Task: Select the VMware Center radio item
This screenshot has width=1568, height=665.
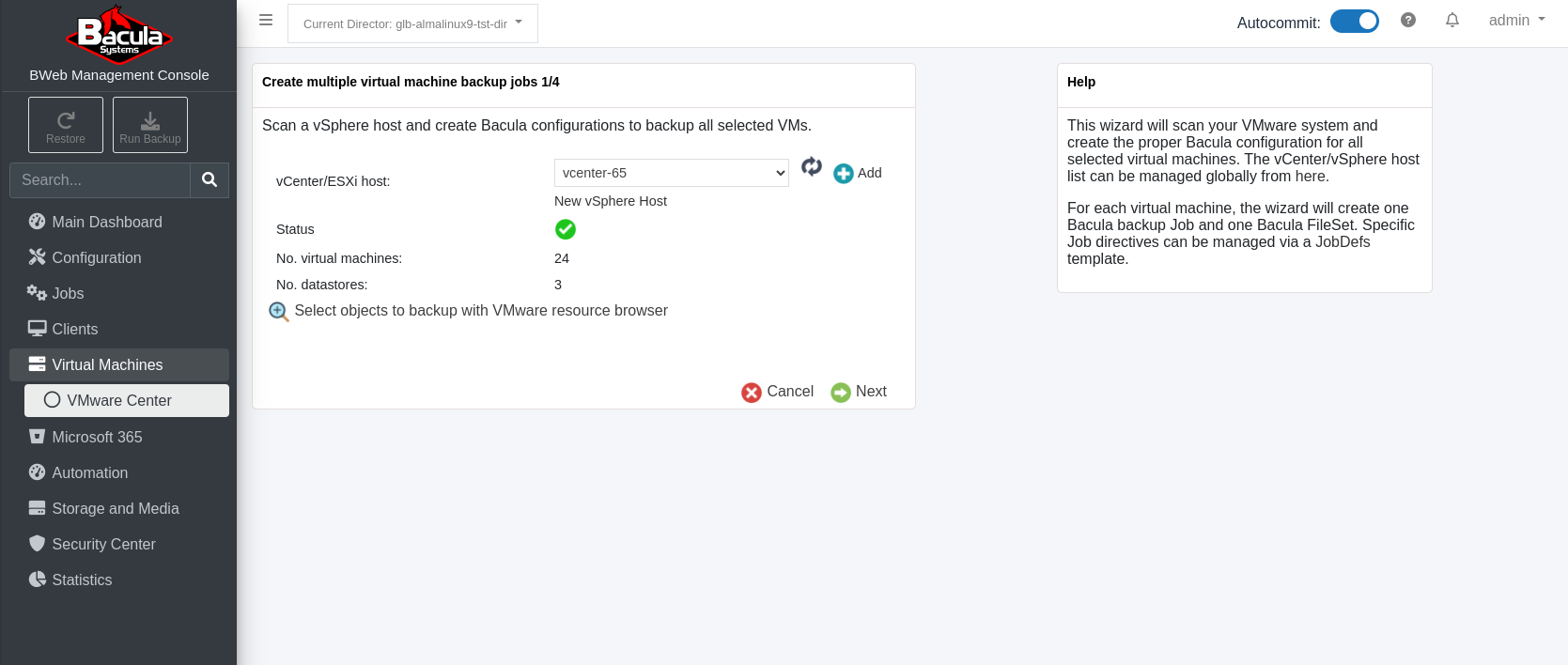Action: click(127, 400)
